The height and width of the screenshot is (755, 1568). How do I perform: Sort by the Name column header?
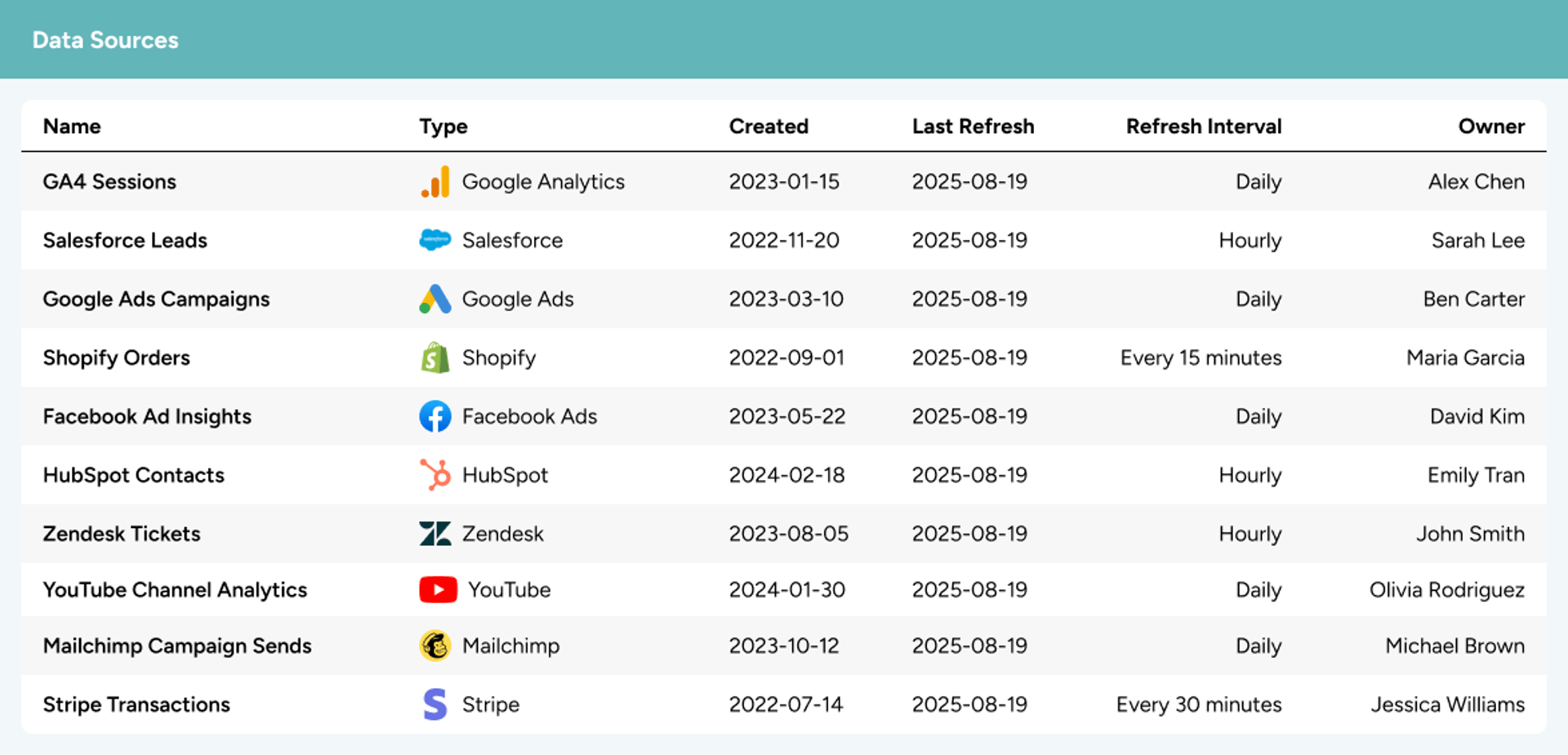tap(72, 127)
